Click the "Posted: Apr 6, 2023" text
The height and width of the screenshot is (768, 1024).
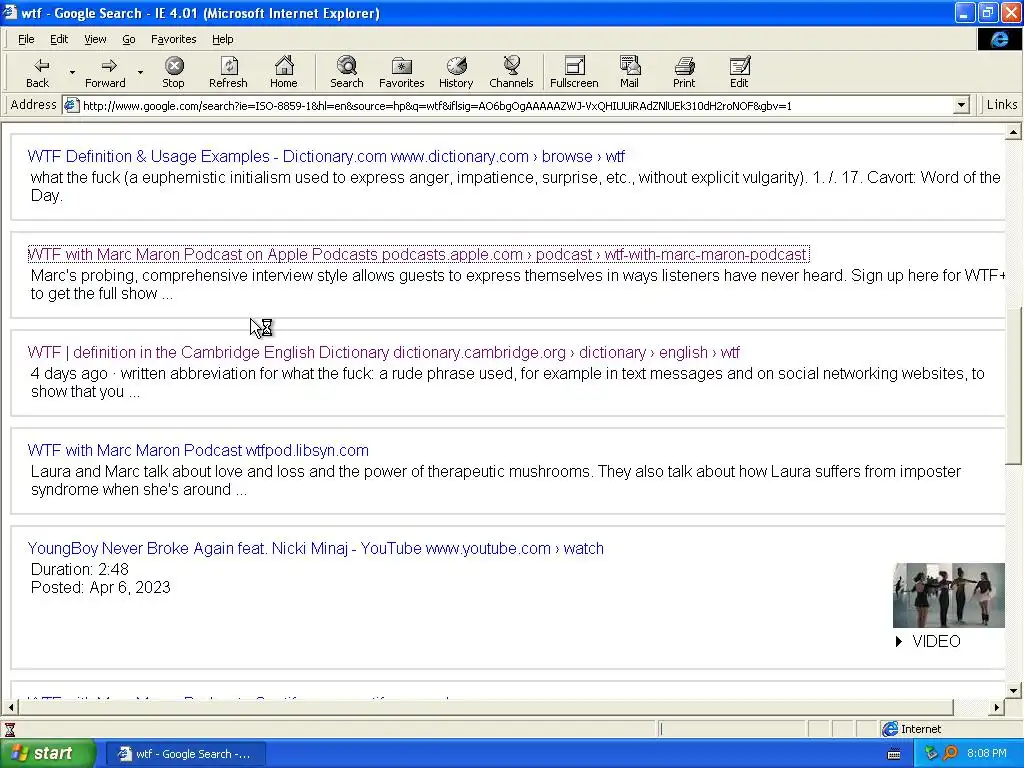101,588
